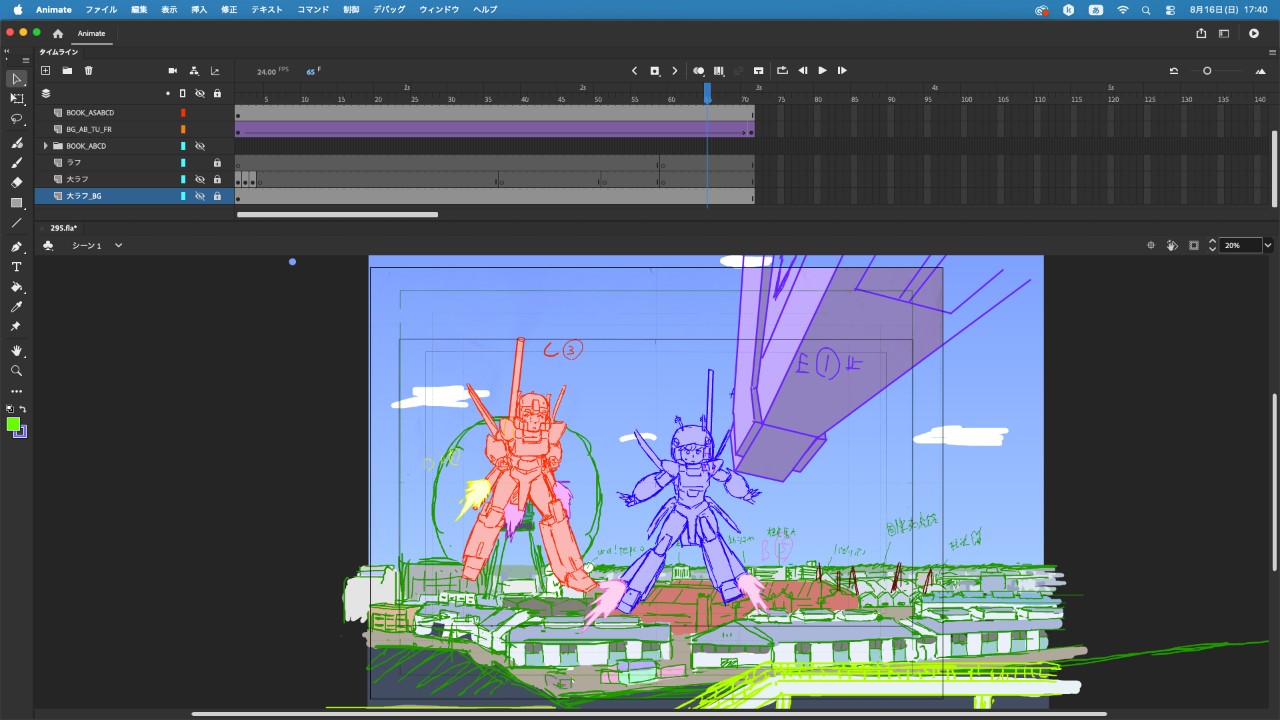1280x720 pixels.
Task: Go to previous keyframe
Action: (635, 71)
